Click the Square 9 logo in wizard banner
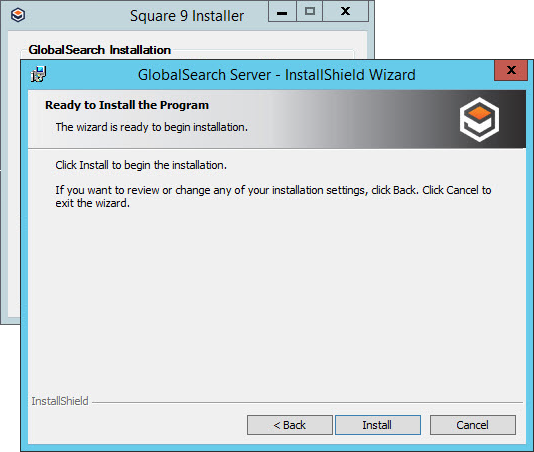534x452 pixels. tap(479, 119)
